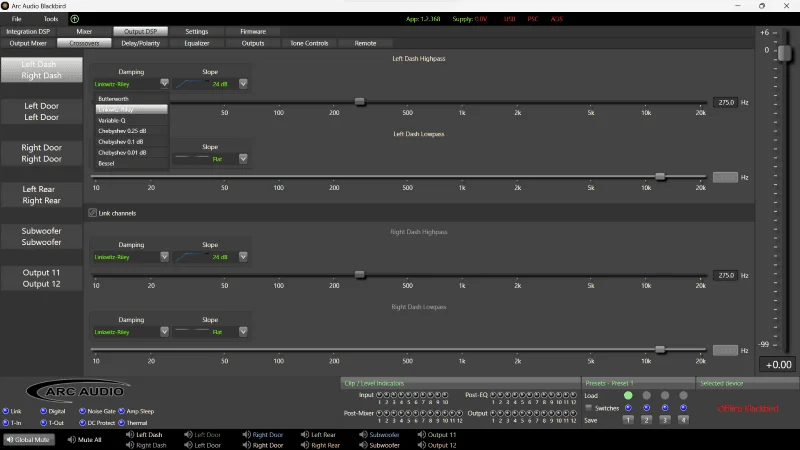Click the +0.00 master gain value box
The width and height of the screenshot is (800, 450).
[x=779, y=365]
